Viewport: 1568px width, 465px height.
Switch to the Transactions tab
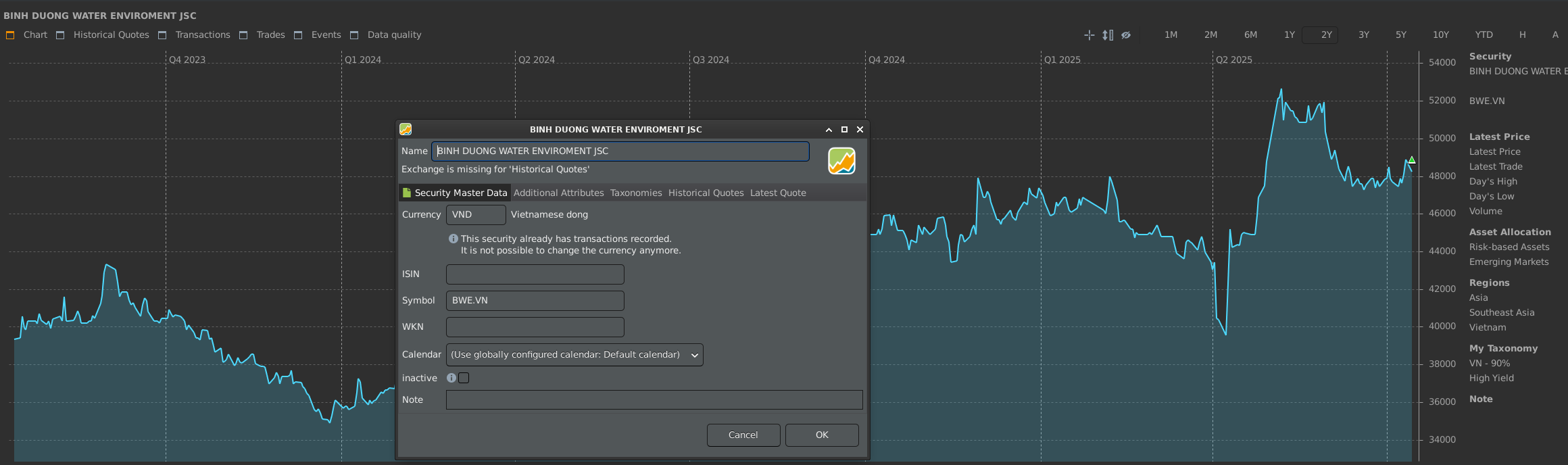coord(203,34)
